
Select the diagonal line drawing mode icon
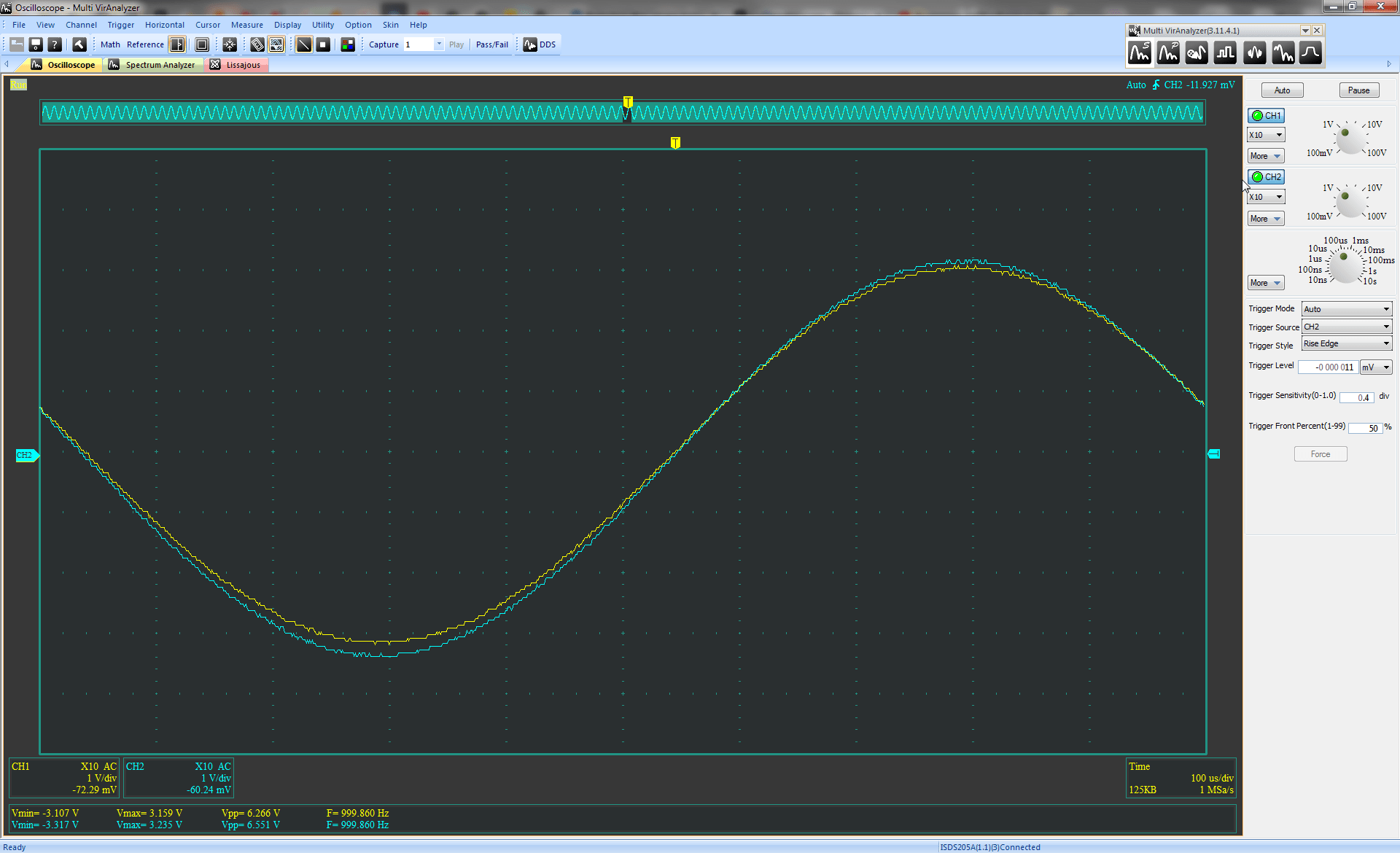(304, 44)
